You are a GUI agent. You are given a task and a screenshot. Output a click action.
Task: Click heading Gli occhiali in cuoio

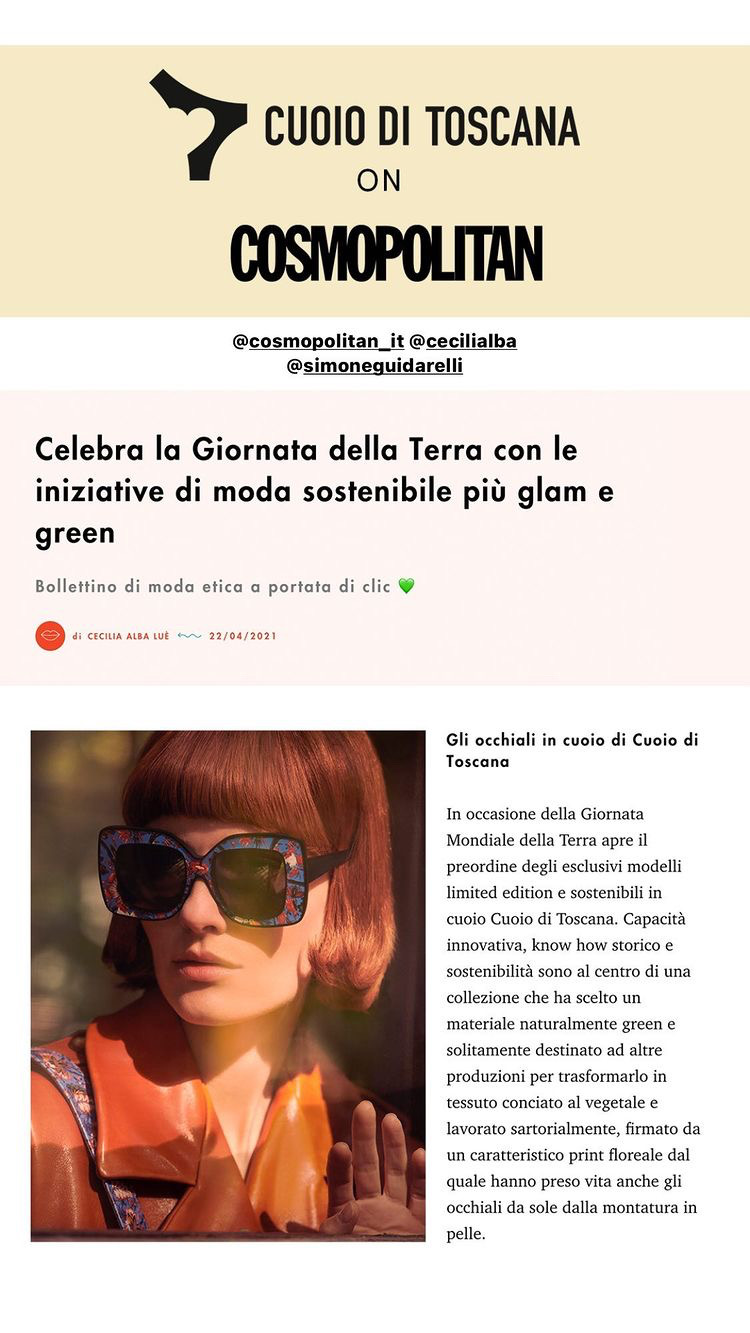572,750
